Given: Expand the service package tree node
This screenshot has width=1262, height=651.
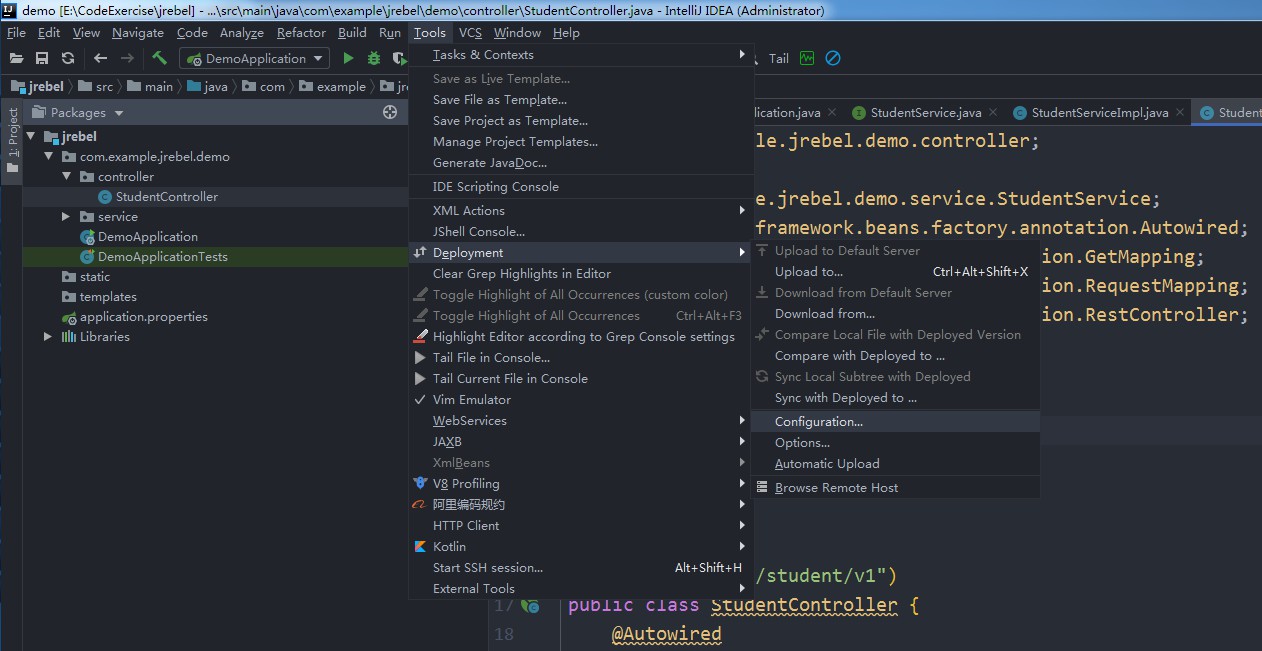Looking at the screenshot, I should 67,217.
